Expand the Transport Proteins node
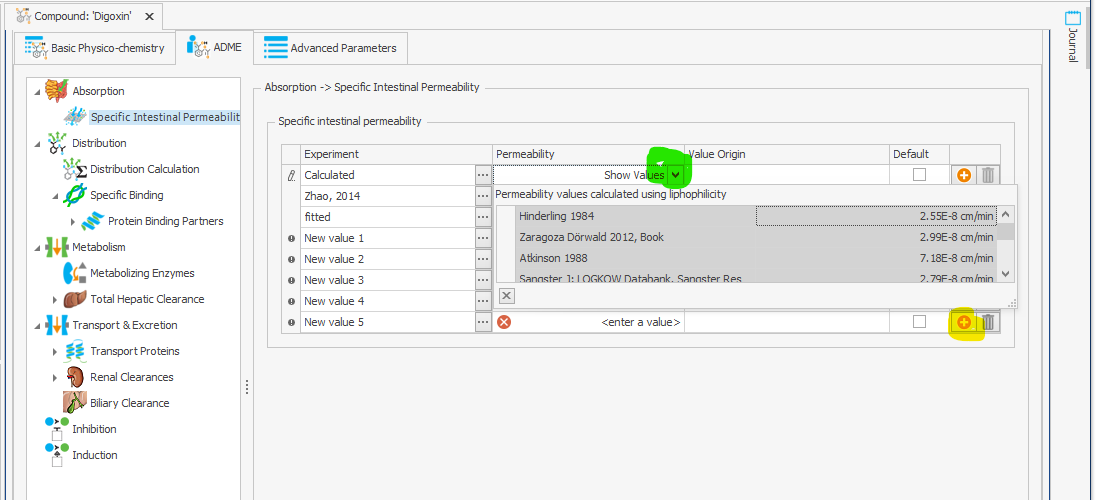1096x500 pixels. pos(55,351)
